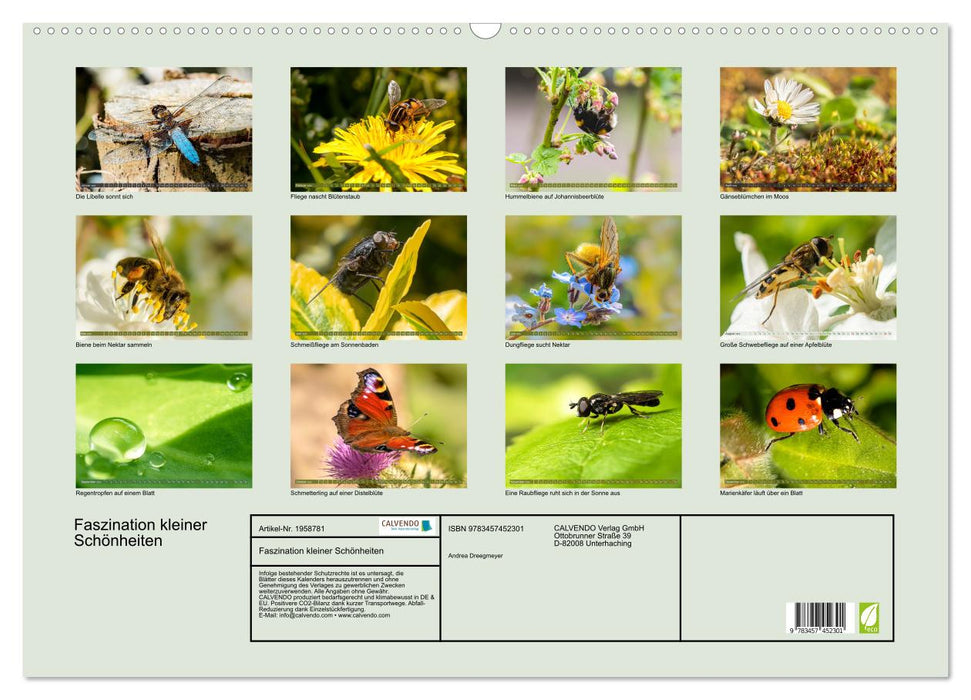Click the calendar hanger cutout at top

[x=485, y=31]
